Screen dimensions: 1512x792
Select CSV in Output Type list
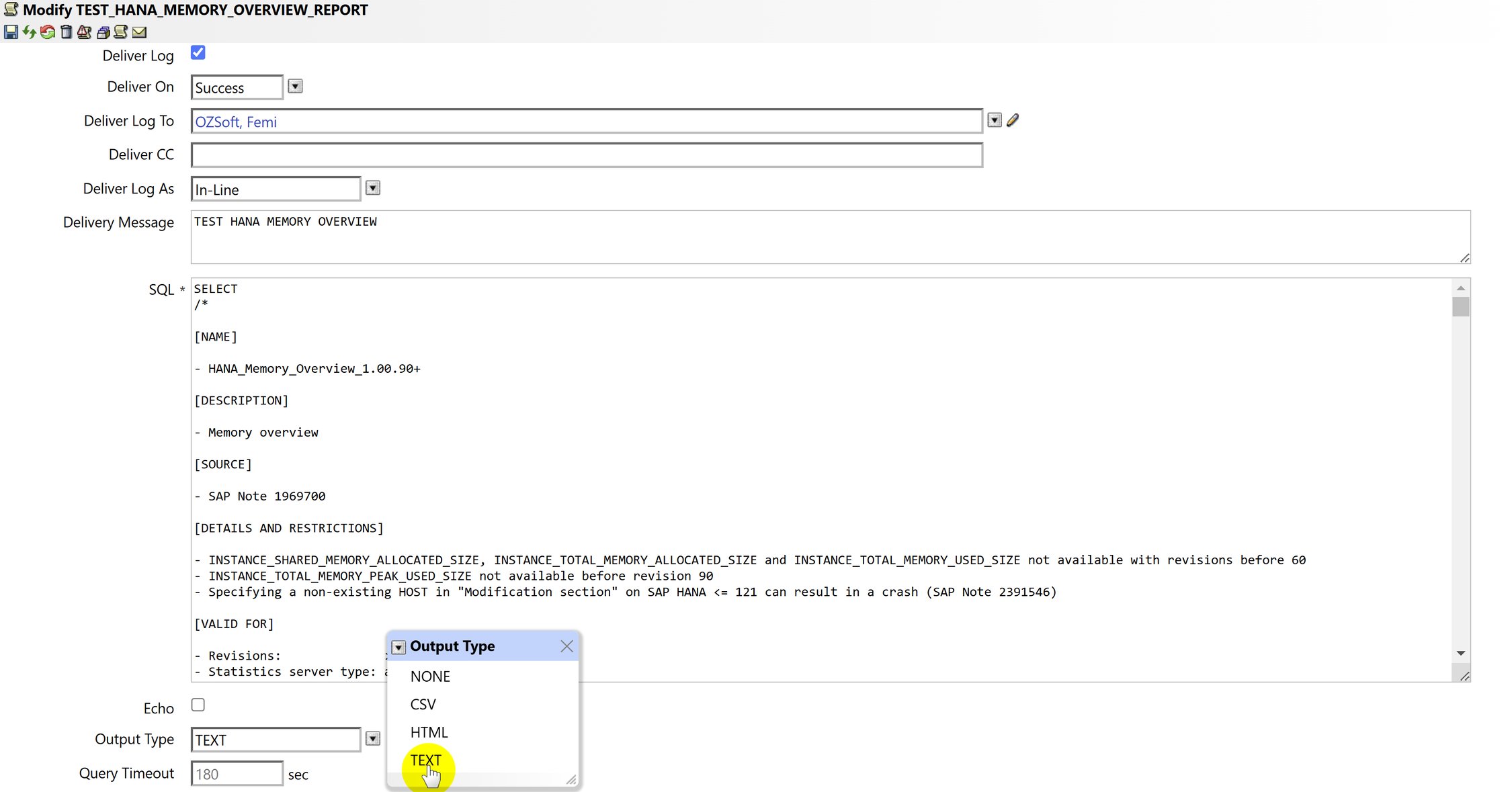click(423, 704)
